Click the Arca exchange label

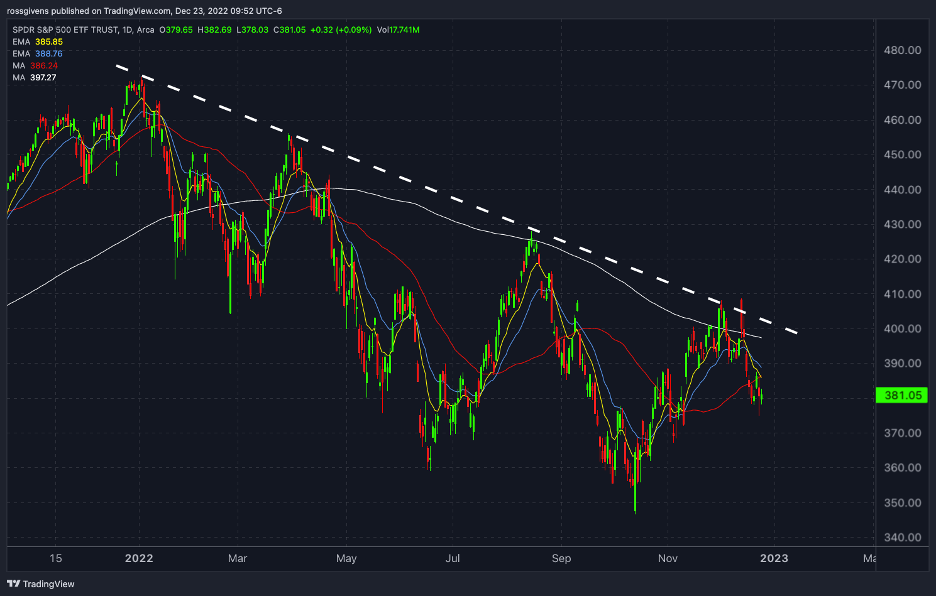tap(146, 30)
